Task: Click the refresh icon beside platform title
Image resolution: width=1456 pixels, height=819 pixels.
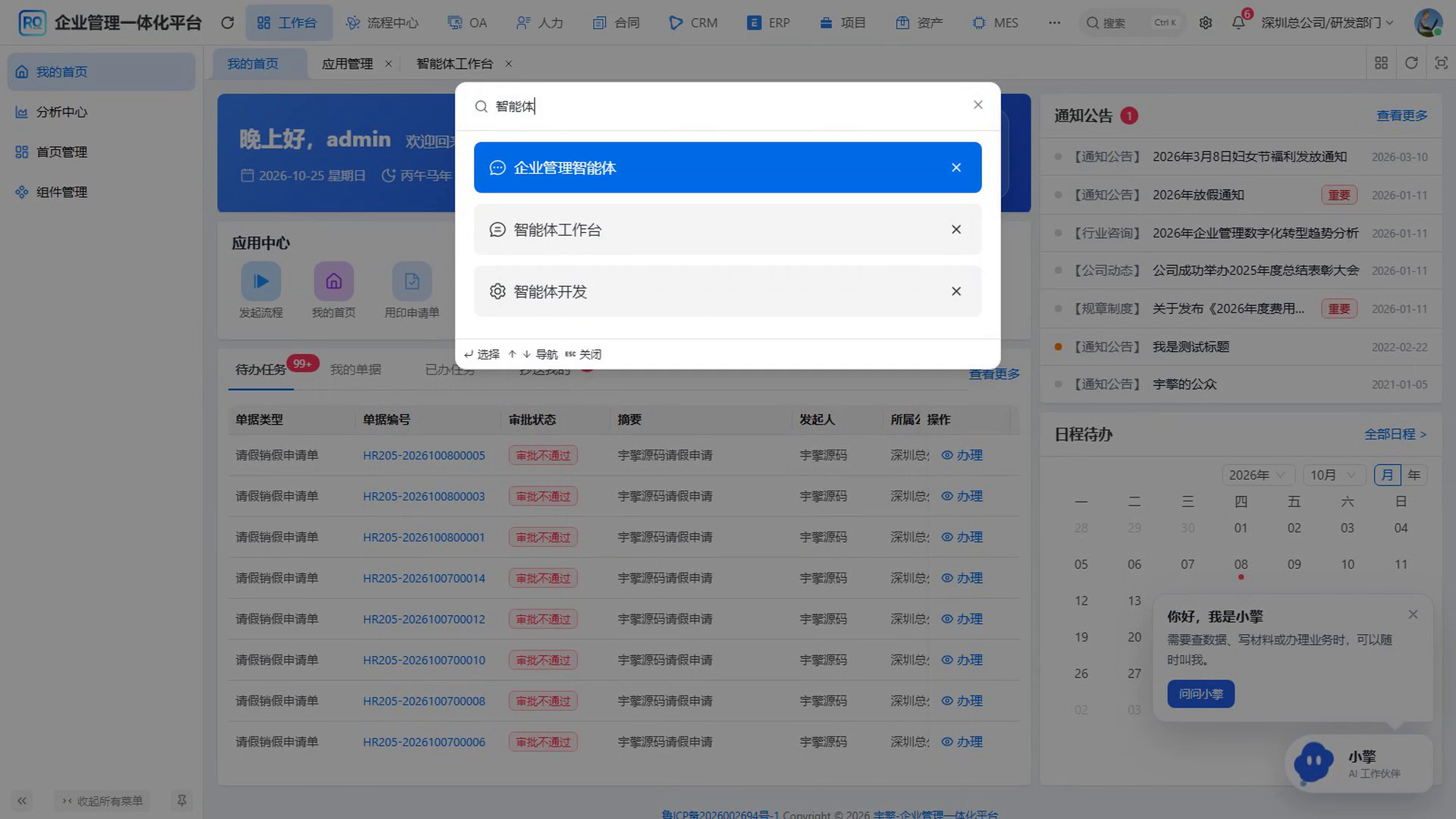Action: click(227, 23)
